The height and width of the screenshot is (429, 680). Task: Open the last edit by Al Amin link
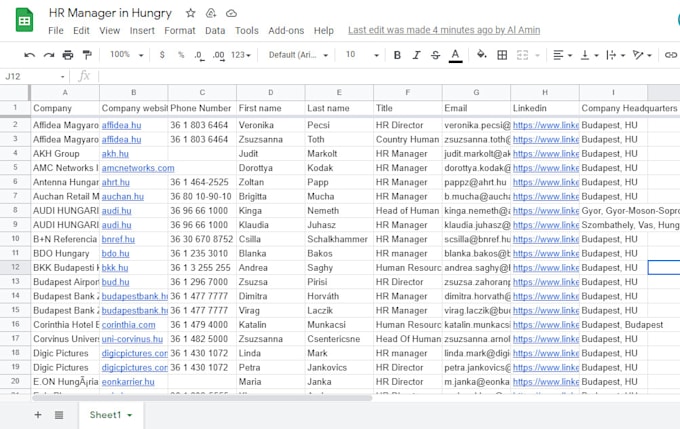click(x=444, y=30)
